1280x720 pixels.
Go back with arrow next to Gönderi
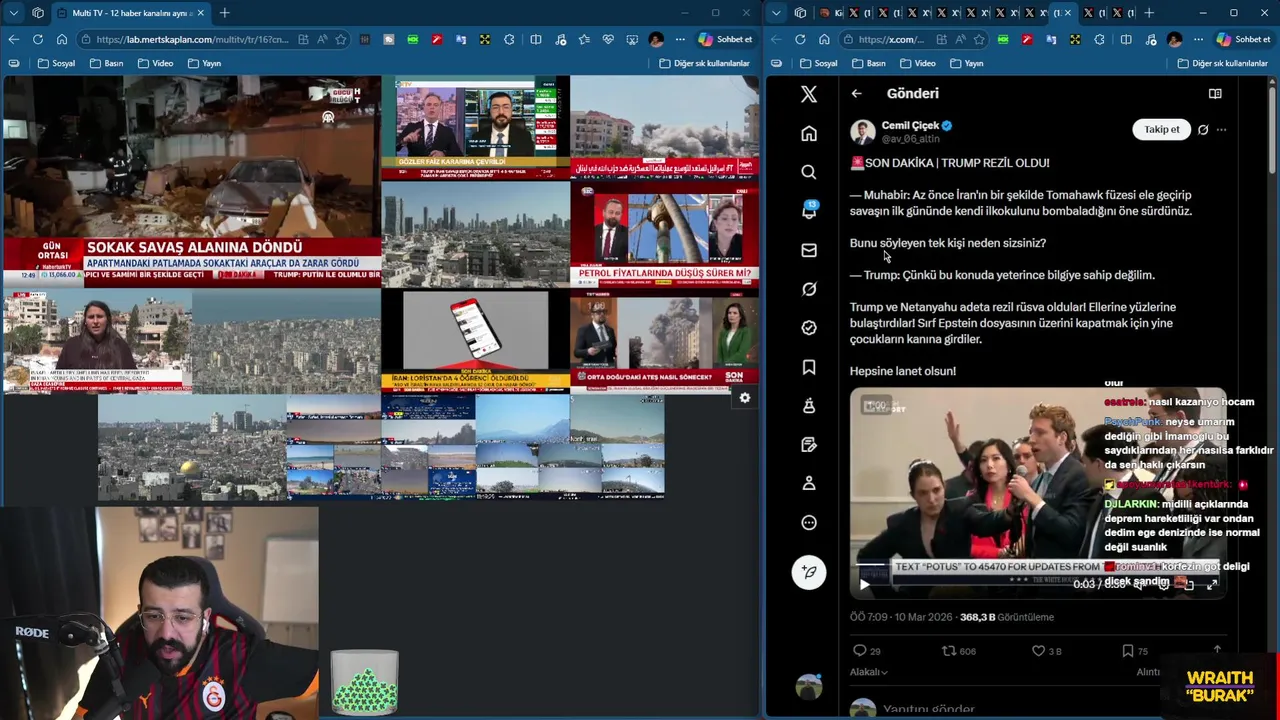[856, 93]
